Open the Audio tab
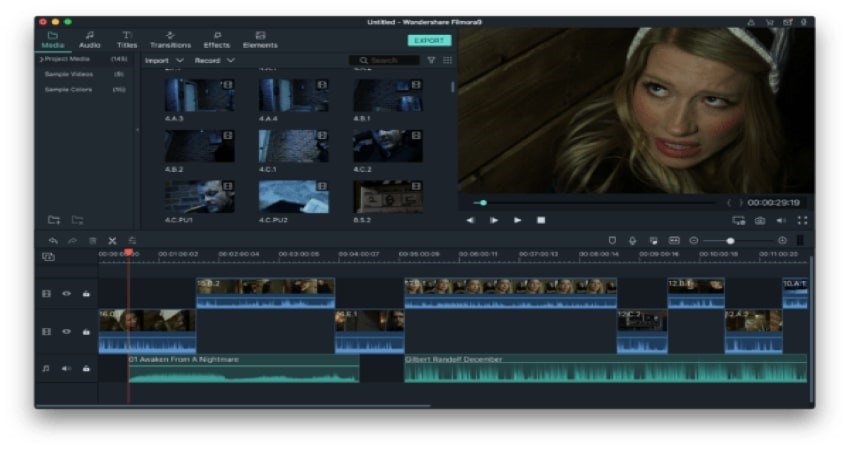The image size is (850, 450). (89, 40)
